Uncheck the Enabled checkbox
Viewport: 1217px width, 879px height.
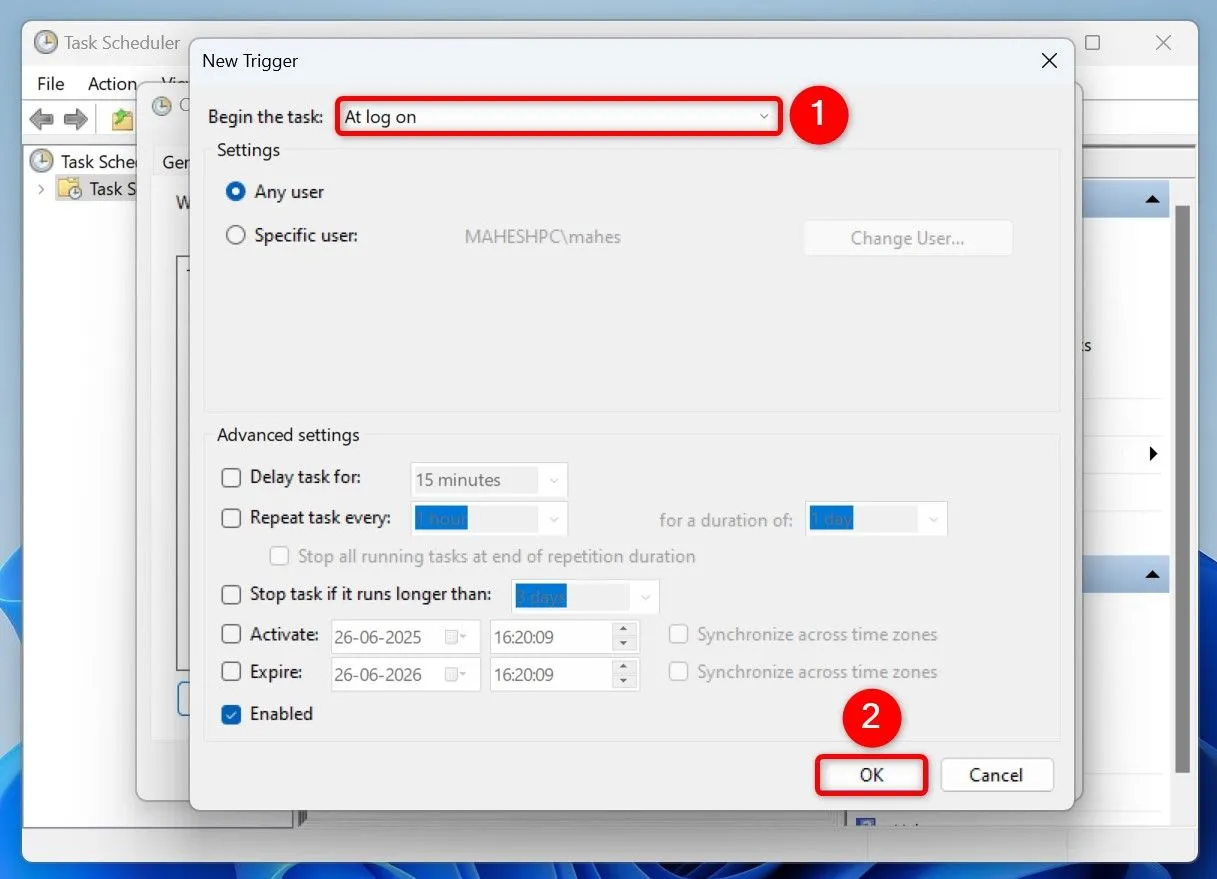[x=232, y=714]
